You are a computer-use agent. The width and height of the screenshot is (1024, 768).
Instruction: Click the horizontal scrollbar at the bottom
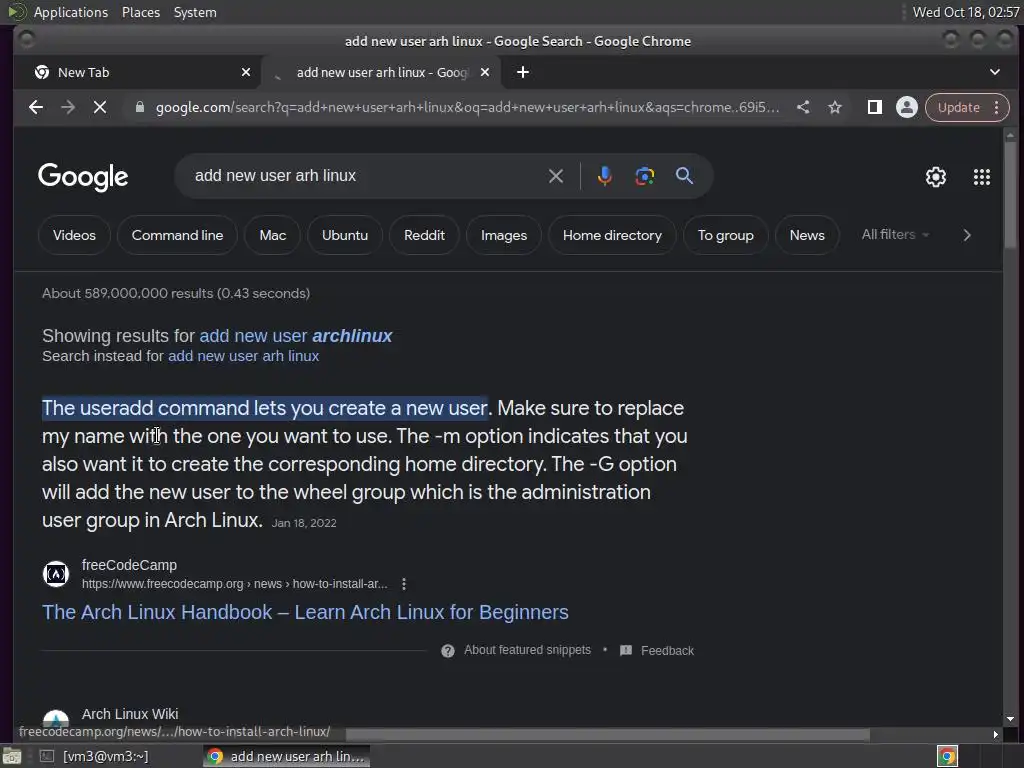coord(607,735)
